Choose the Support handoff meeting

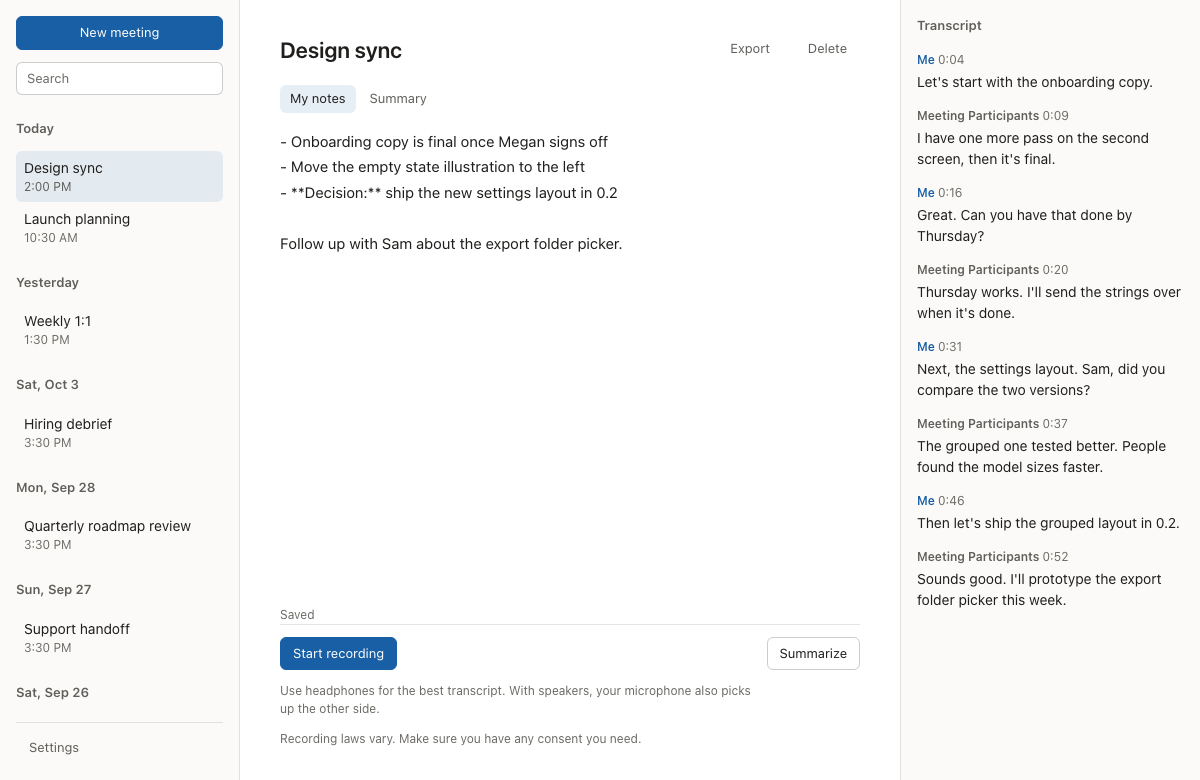point(119,638)
